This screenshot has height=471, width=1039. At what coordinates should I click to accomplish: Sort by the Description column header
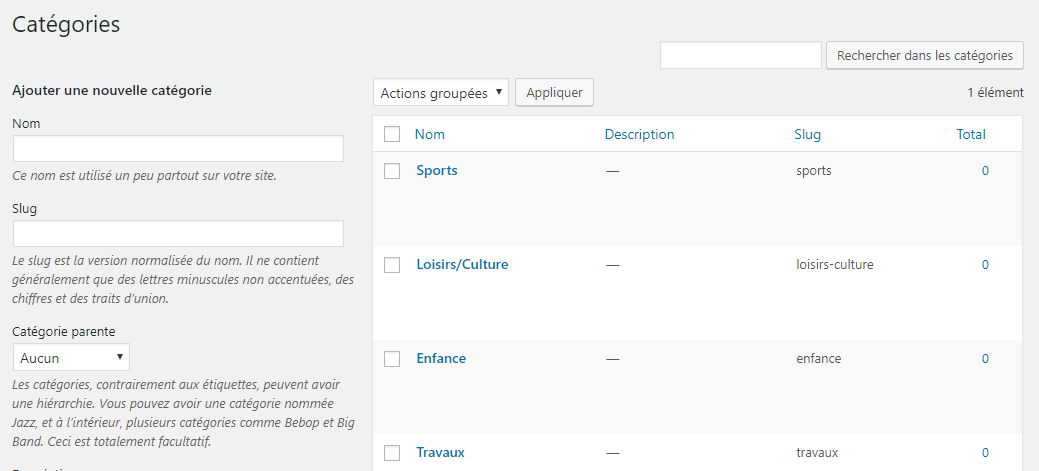tap(639, 134)
